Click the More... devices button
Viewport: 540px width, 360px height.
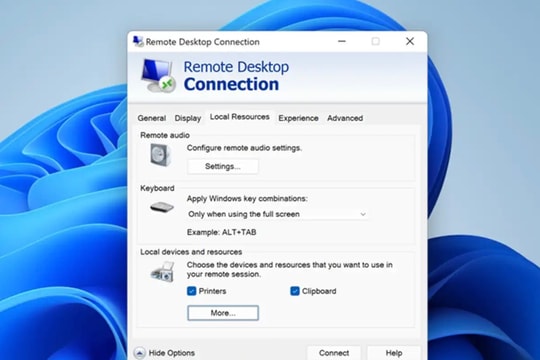tap(223, 313)
